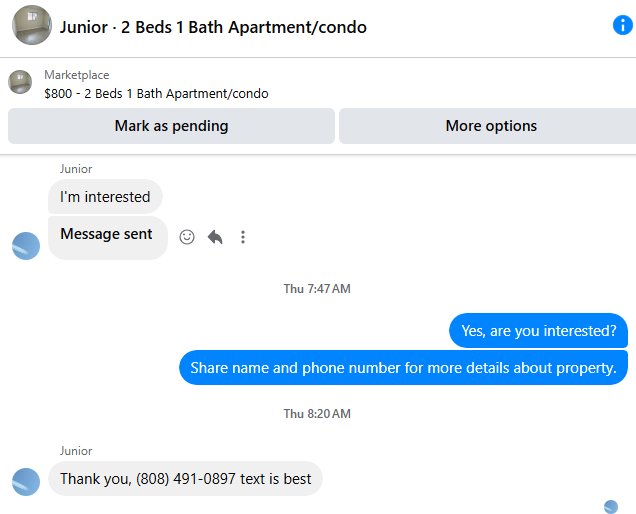Click the small seen-receipt avatar
Screen dimensions: 636x514
click(x=611, y=507)
